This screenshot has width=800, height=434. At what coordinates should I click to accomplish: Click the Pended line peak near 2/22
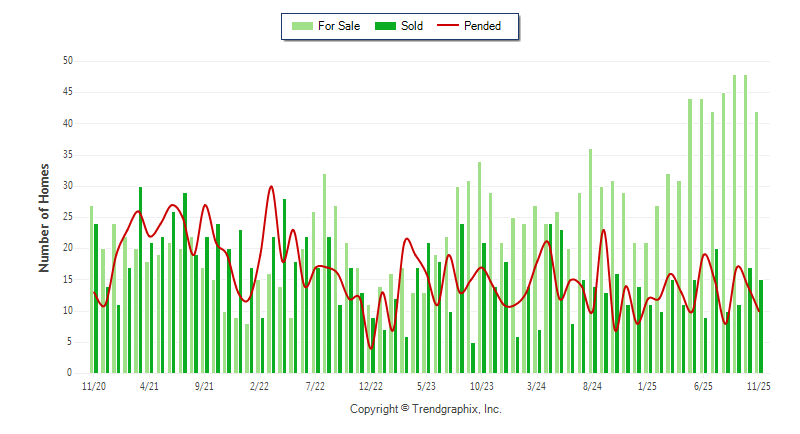point(271,186)
